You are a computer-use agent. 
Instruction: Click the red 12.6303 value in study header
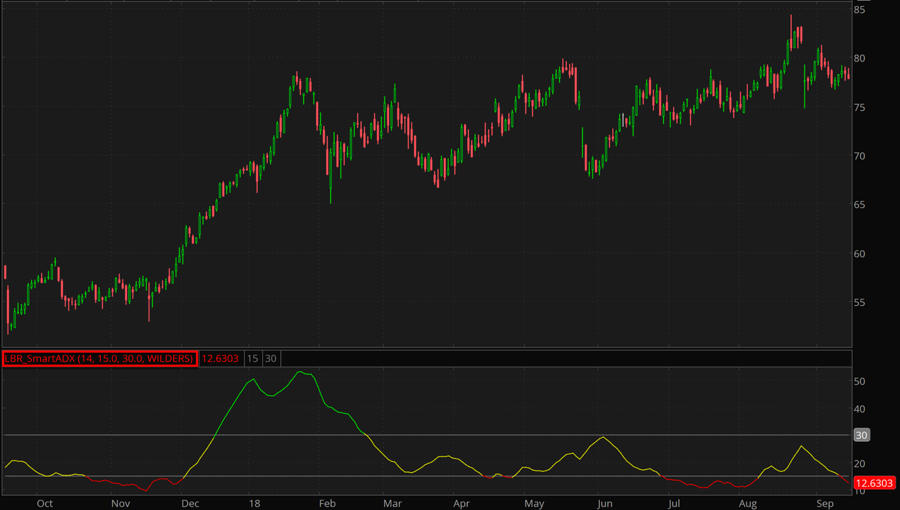tap(220, 358)
